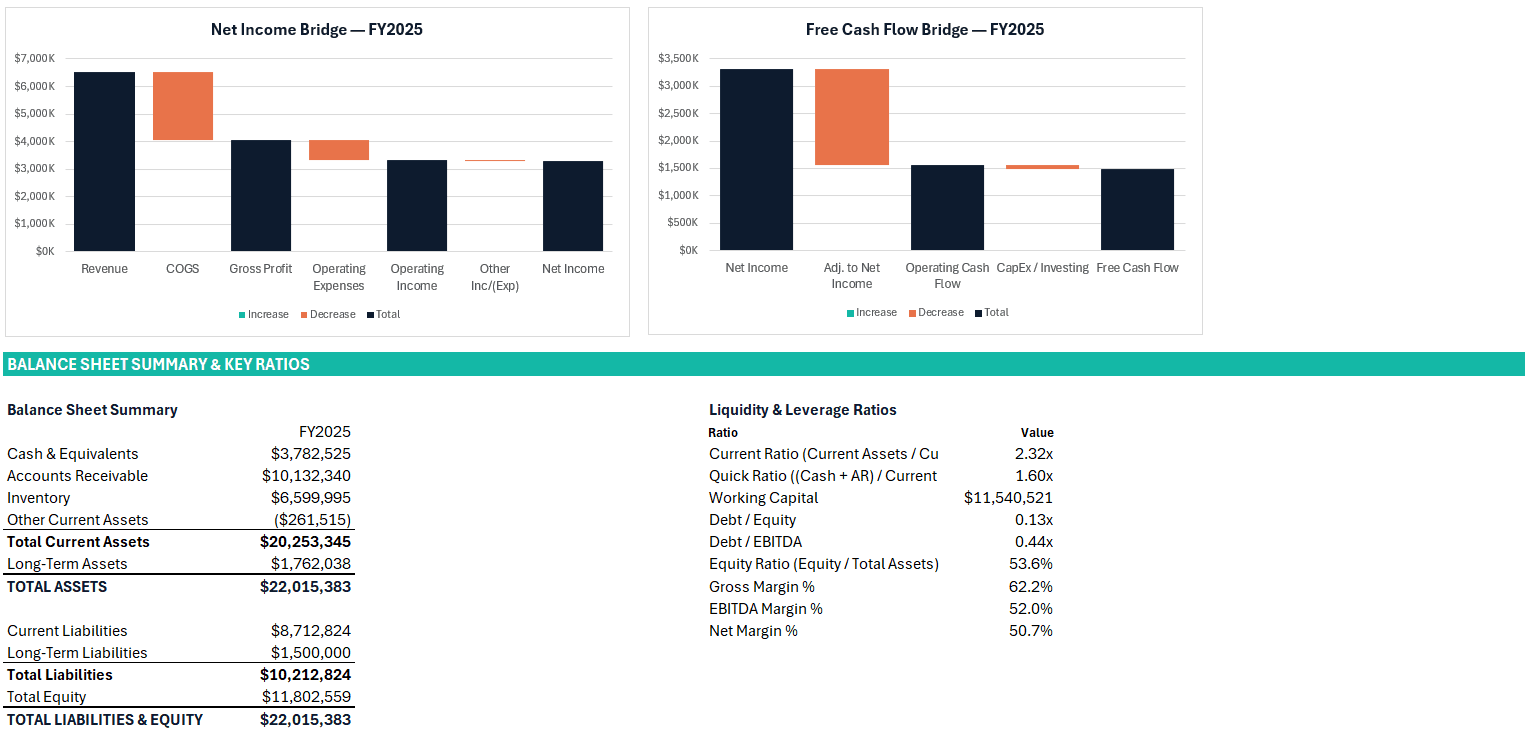Select the Debt / Equity label cell
This screenshot has height=739, width=1532.
[x=753, y=520]
